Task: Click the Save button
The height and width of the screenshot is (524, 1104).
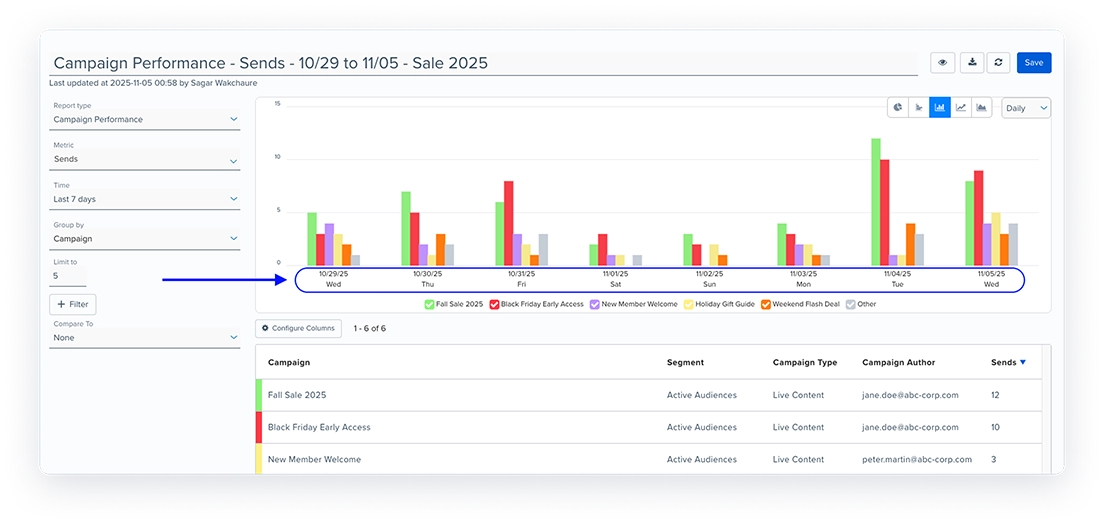Action: click(1034, 63)
